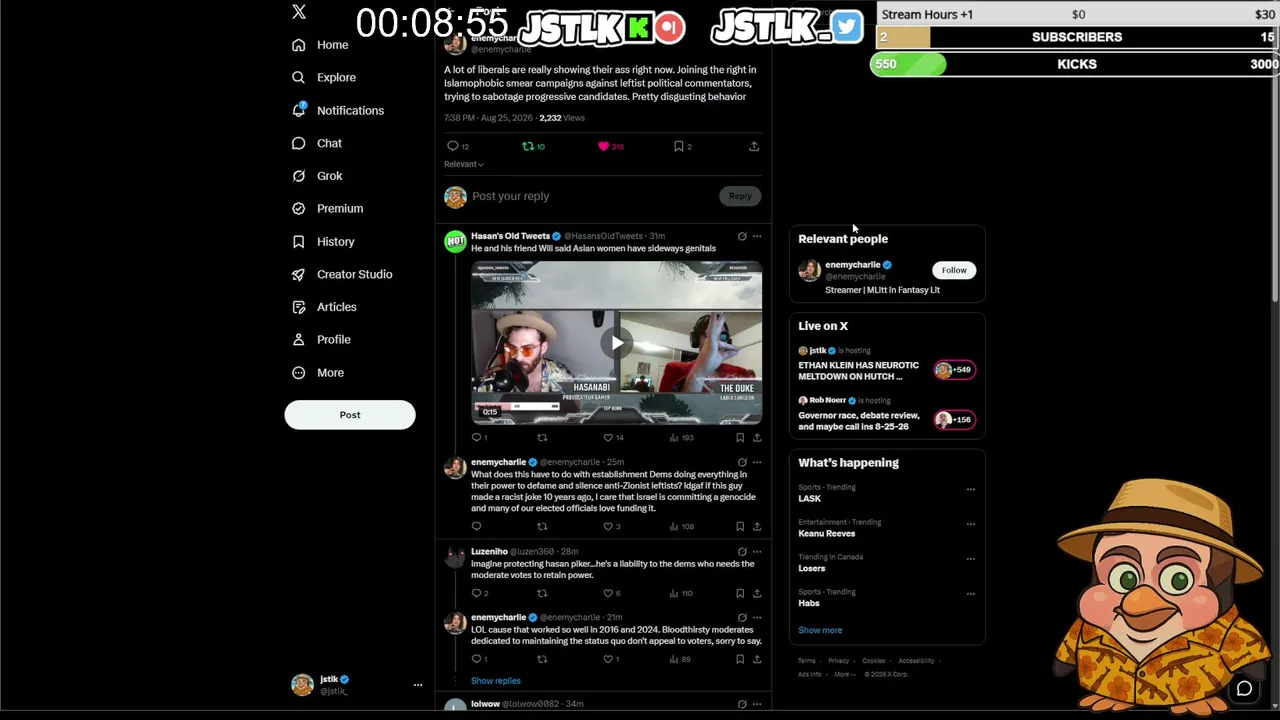Reply to the main post via comment icon

click(452, 146)
